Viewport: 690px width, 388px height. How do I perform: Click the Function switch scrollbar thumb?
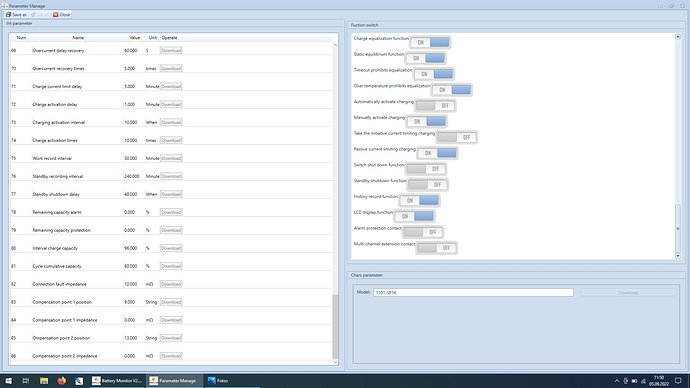click(x=678, y=228)
